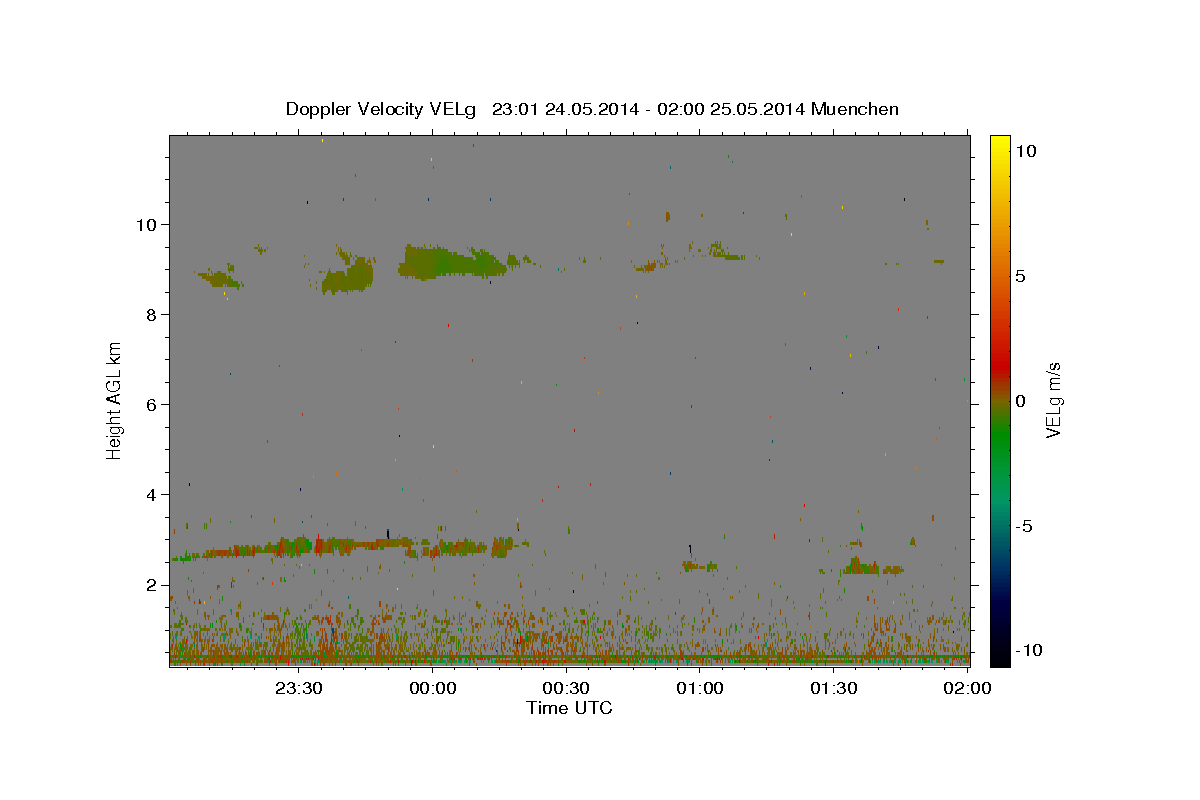Click the 'Time UTC' x-axis label

[569, 708]
